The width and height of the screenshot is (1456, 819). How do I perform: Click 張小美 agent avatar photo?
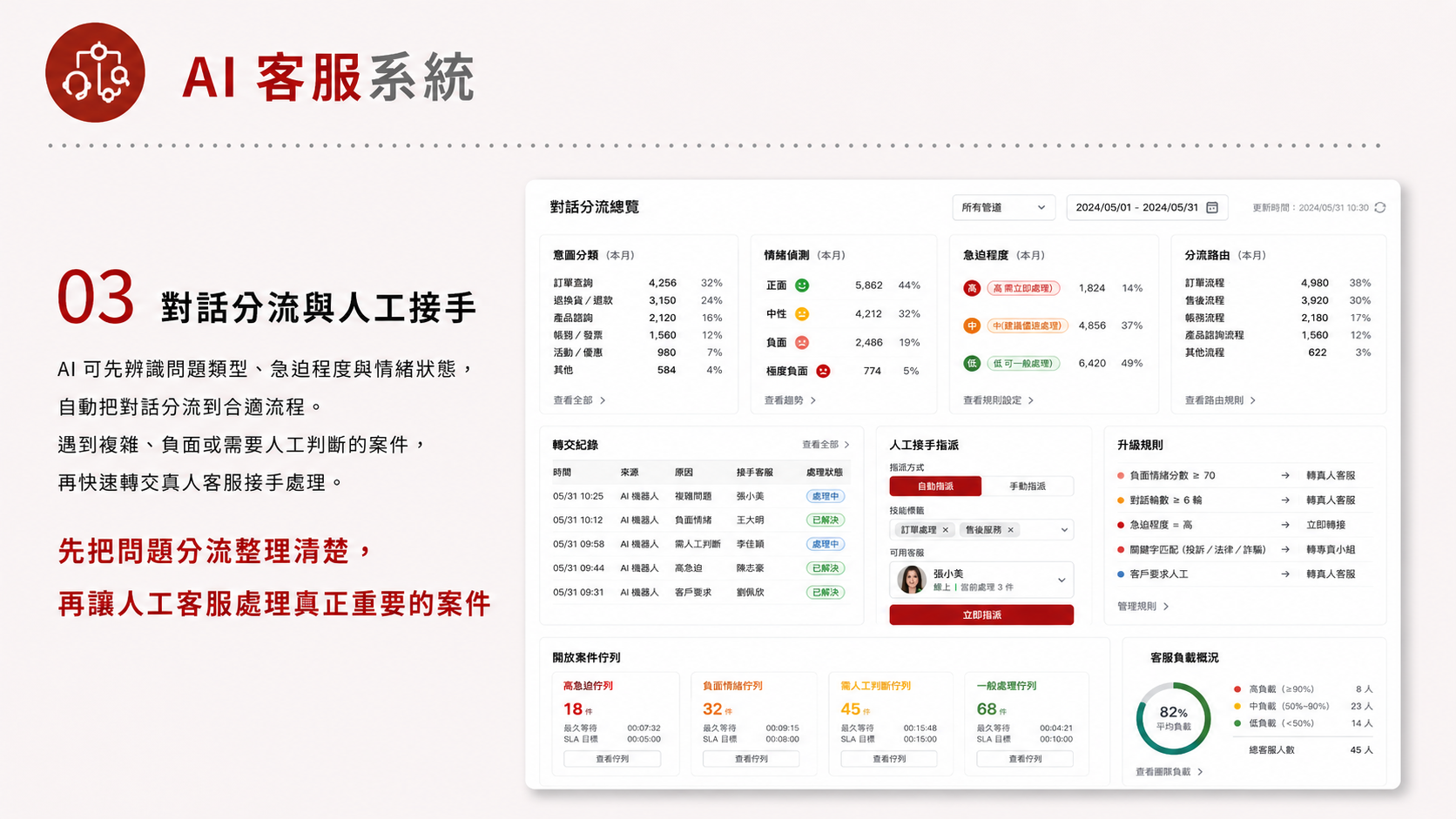click(x=911, y=580)
